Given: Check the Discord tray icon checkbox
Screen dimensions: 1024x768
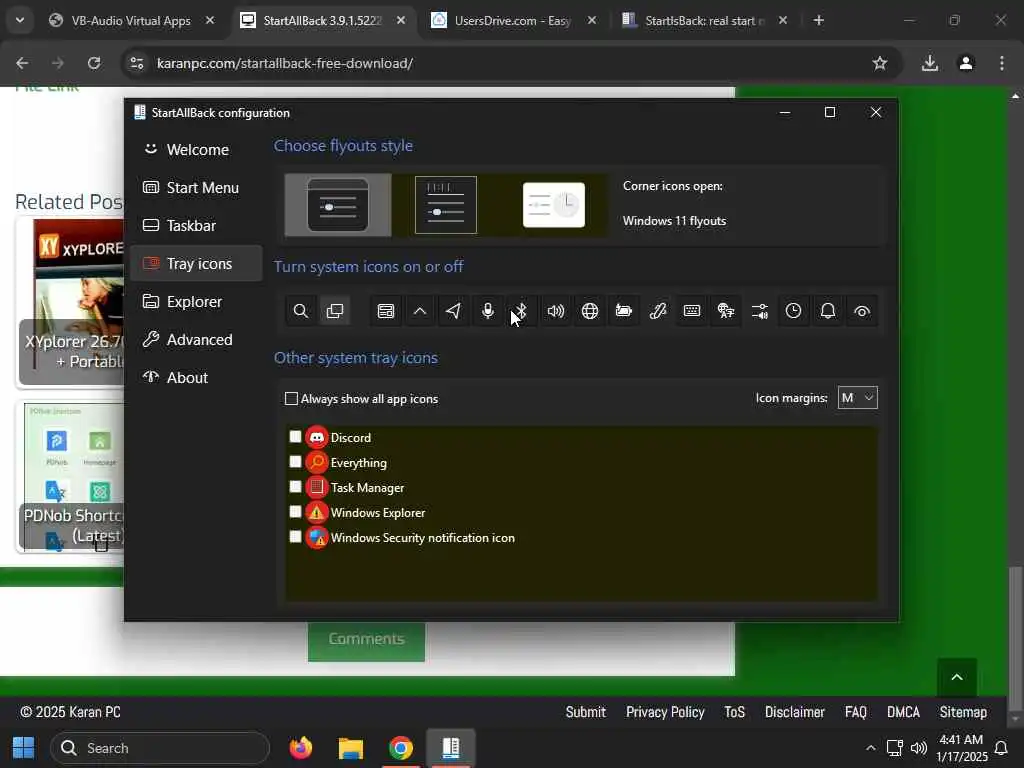Looking at the screenshot, I should click(x=295, y=437).
